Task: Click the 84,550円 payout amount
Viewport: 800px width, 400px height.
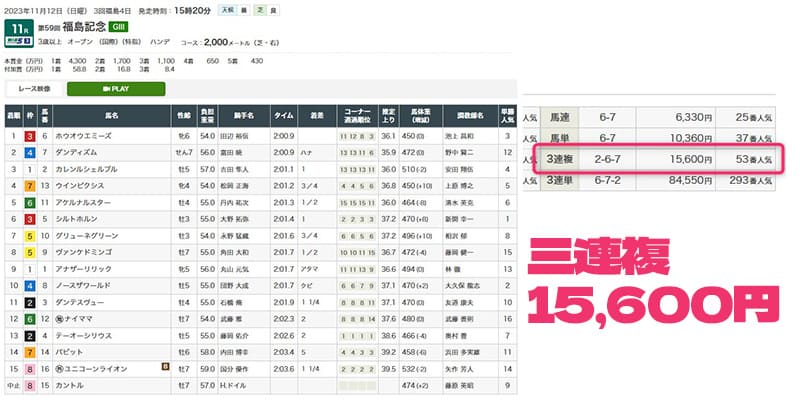Action: click(690, 180)
